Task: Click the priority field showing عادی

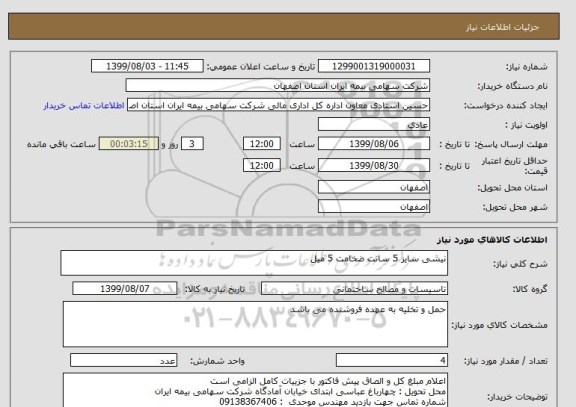Action: [374, 124]
